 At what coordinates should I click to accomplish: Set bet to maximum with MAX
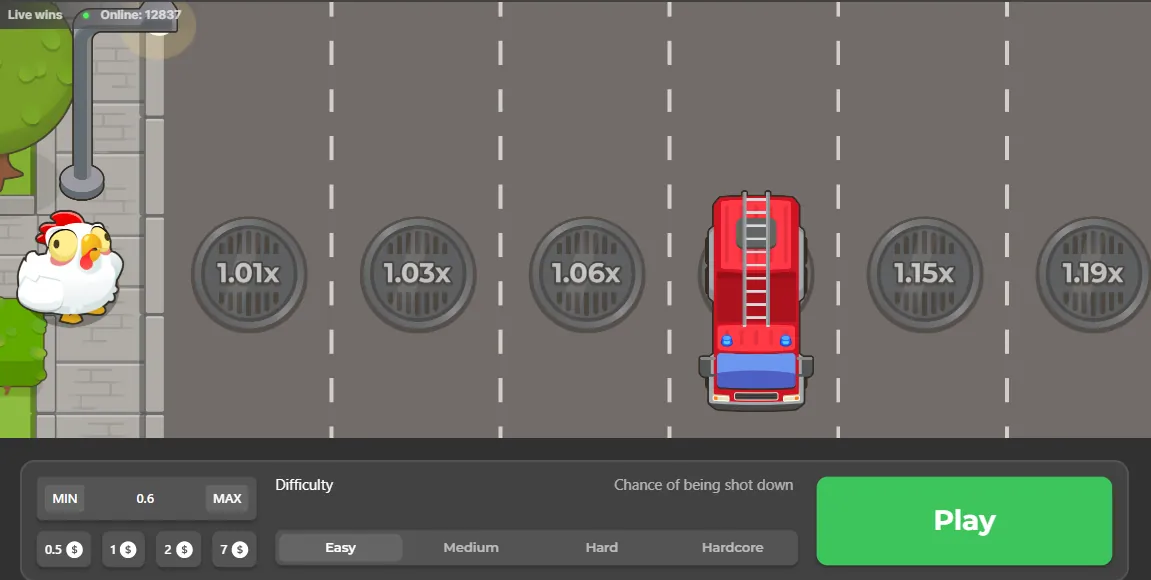coord(227,499)
